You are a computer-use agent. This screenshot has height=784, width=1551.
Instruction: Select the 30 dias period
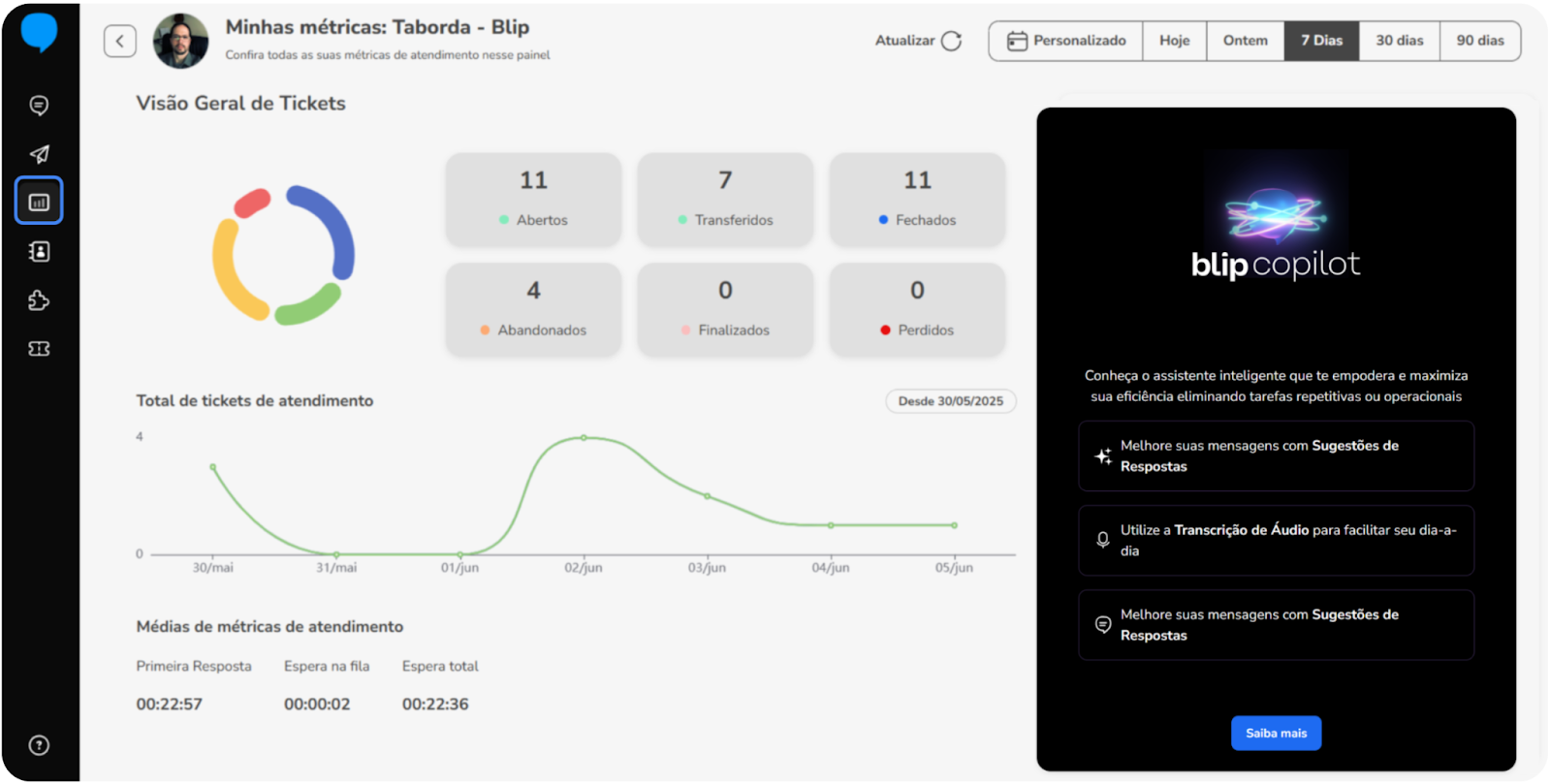1399,41
